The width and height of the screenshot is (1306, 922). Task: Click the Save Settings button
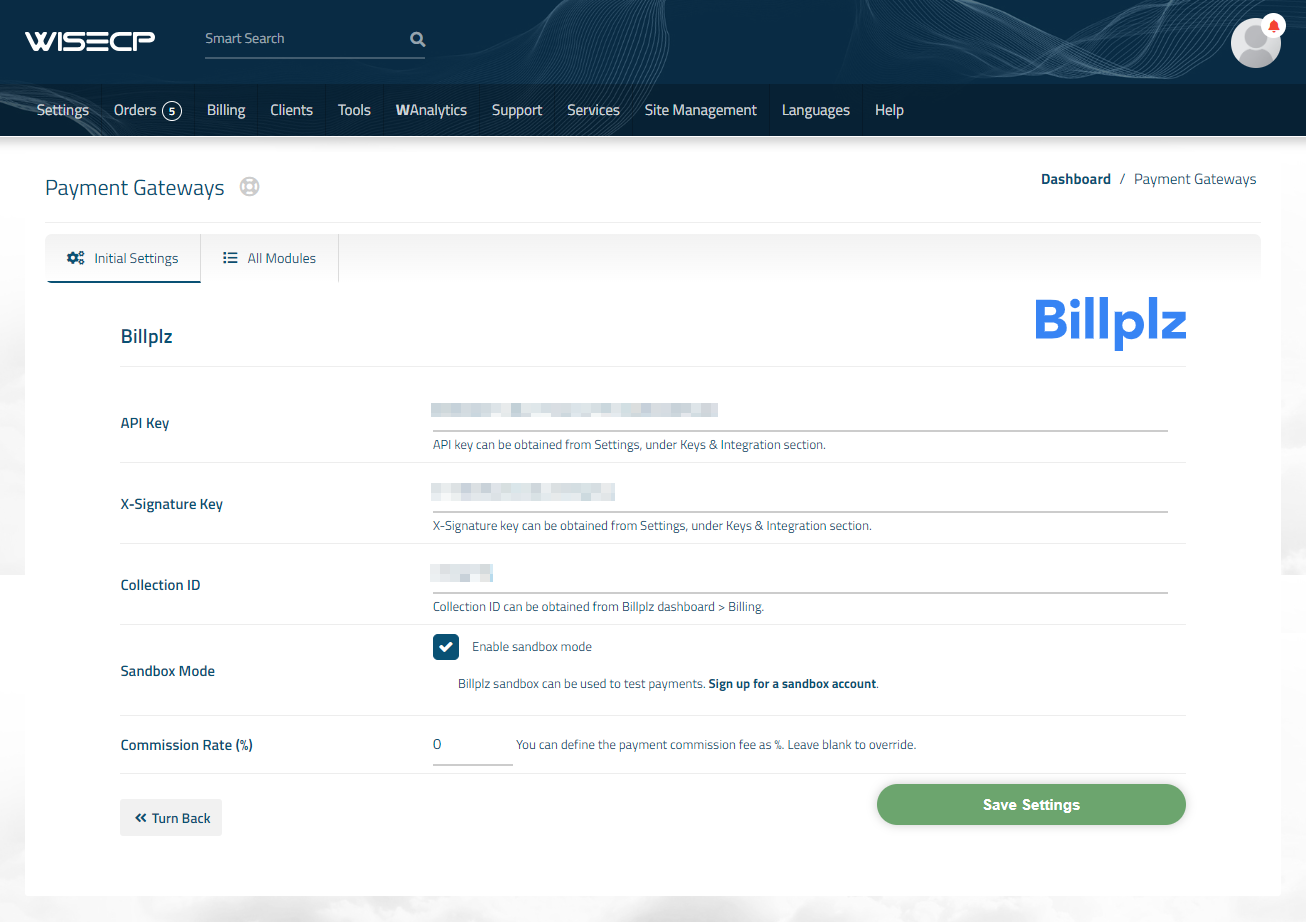click(1031, 805)
